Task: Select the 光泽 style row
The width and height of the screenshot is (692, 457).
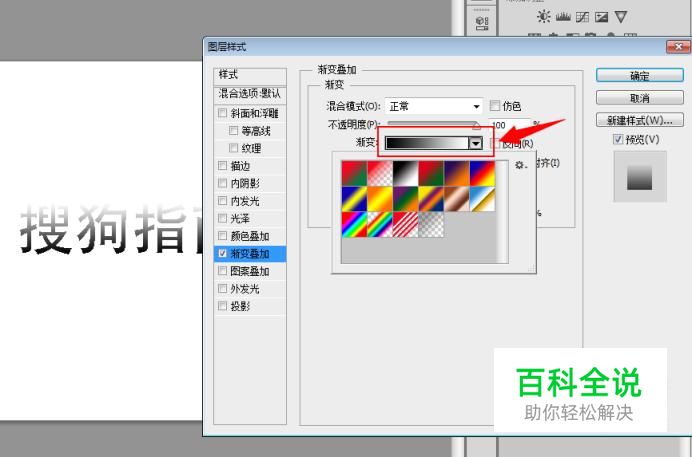Action: pos(250,218)
